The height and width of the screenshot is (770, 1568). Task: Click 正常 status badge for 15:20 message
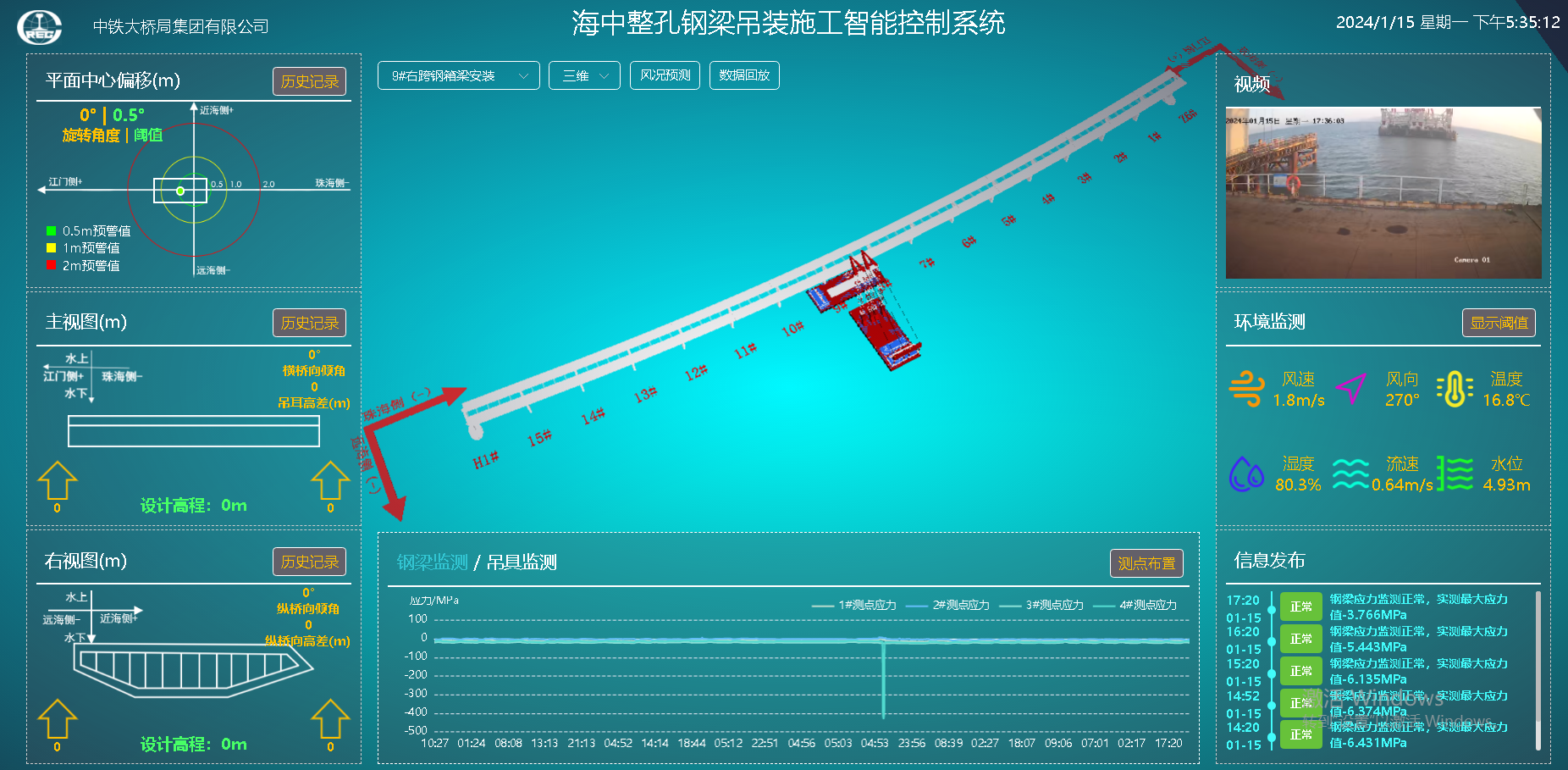(x=1300, y=671)
